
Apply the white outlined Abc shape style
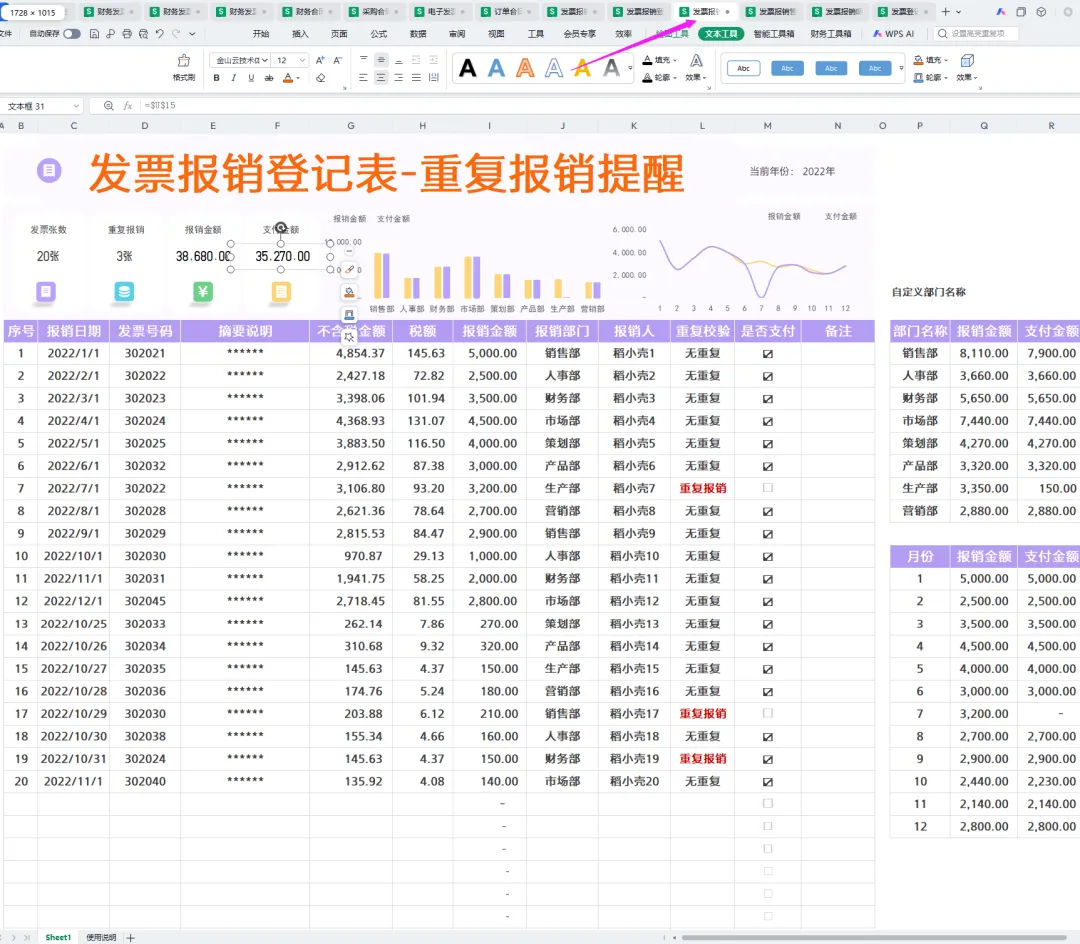click(x=743, y=68)
